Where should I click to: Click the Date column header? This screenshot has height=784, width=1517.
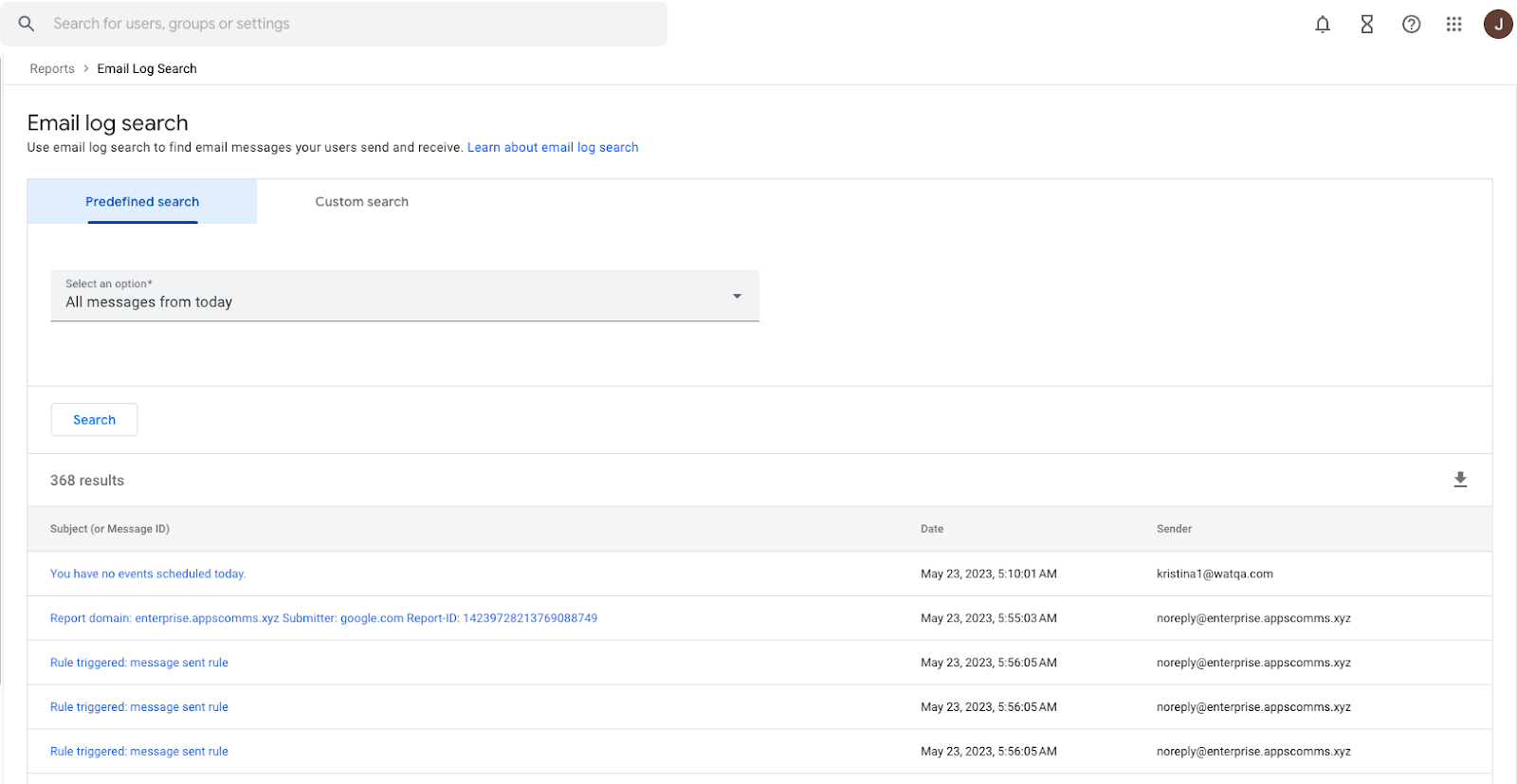pyautogui.click(x=932, y=529)
